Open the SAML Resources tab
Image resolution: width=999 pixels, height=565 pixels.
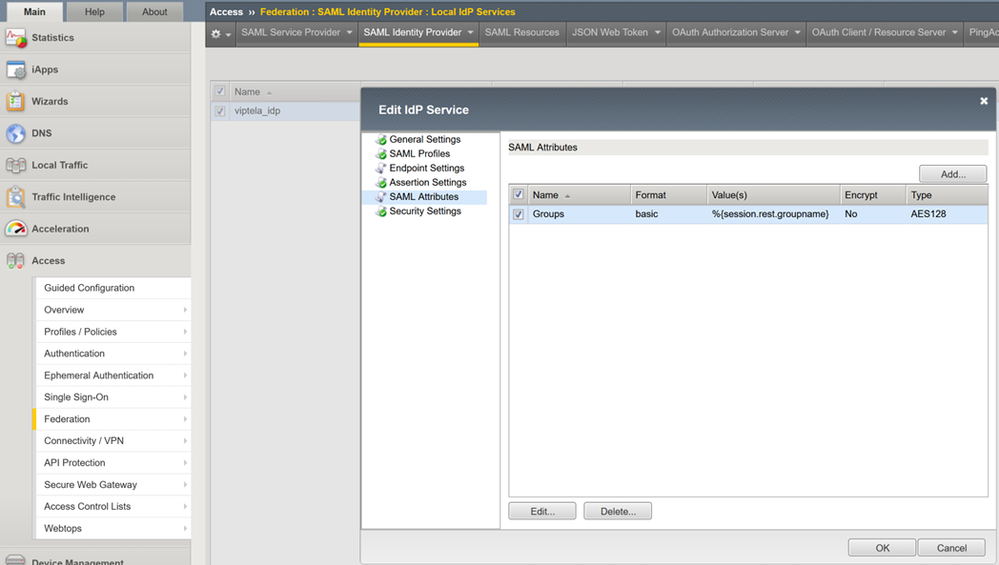pos(522,33)
